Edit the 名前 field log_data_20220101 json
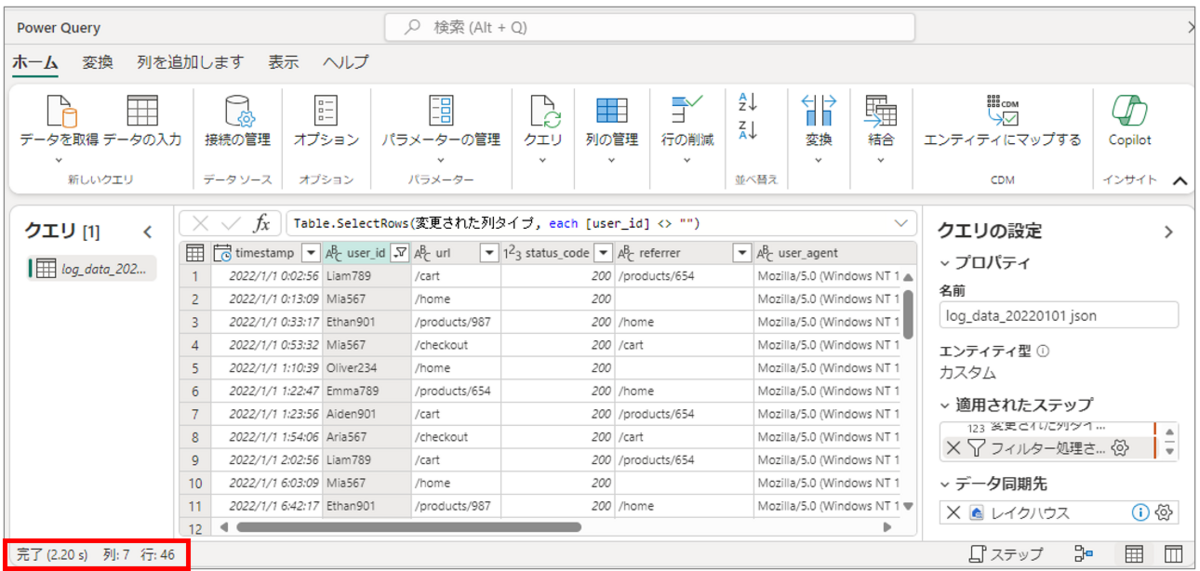This screenshot has height=571, width=1200. click(1059, 315)
